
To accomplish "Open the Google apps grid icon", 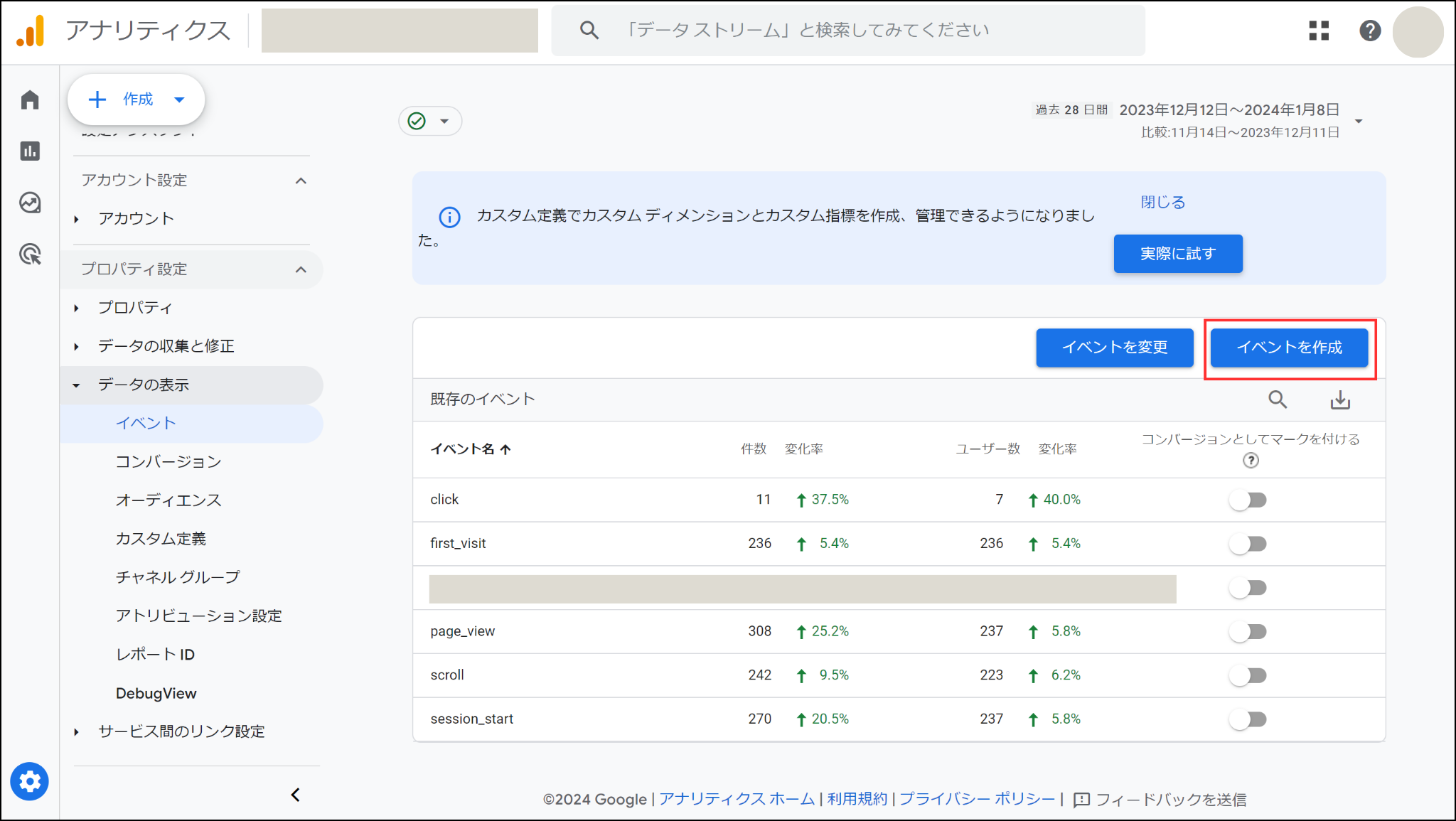I will [1319, 31].
